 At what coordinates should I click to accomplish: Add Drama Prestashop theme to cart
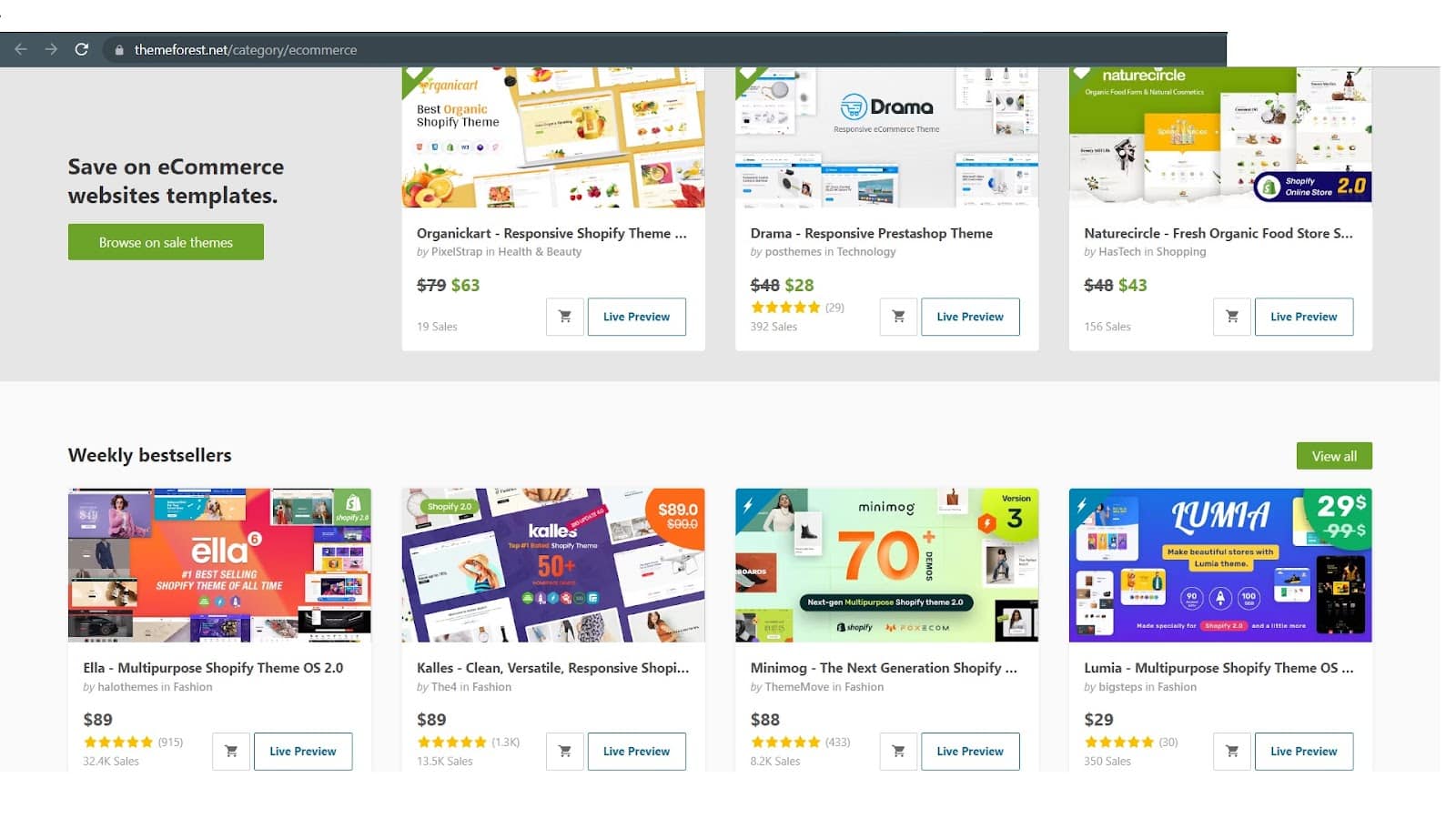pyautogui.click(x=898, y=317)
